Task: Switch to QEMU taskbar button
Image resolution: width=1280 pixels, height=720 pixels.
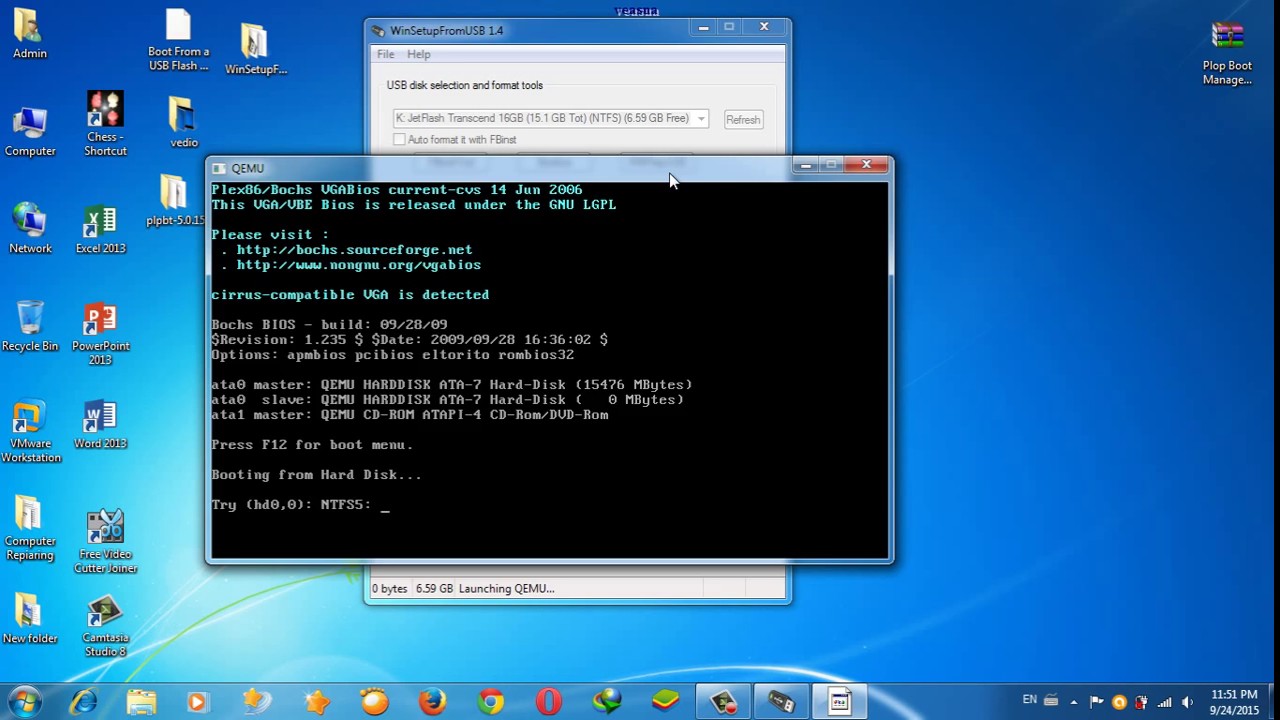Action: [840, 702]
